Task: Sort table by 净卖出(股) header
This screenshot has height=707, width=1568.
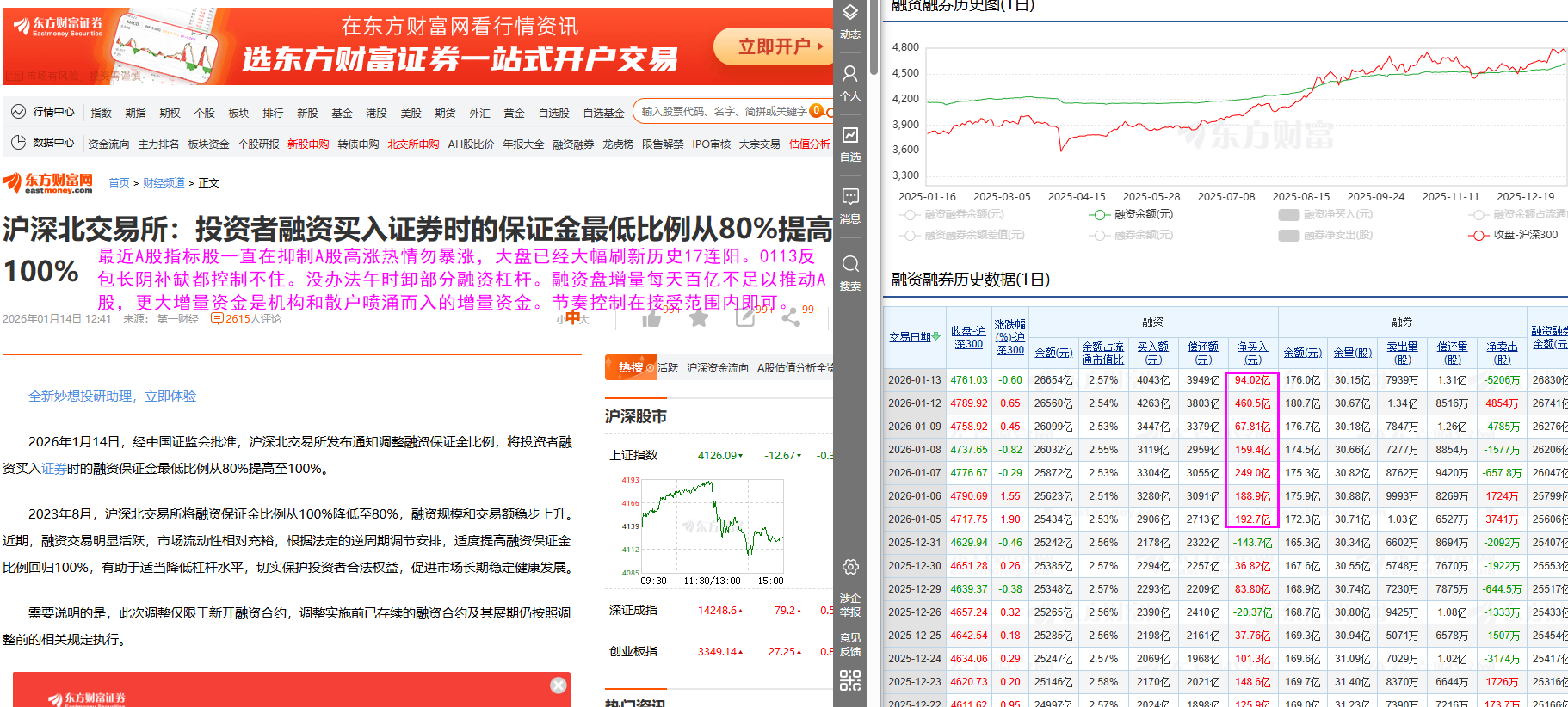Action: 1502,353
